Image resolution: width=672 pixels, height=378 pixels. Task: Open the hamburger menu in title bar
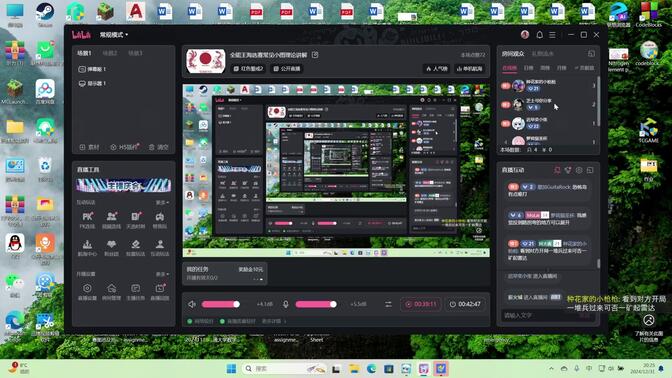(552, 35)
